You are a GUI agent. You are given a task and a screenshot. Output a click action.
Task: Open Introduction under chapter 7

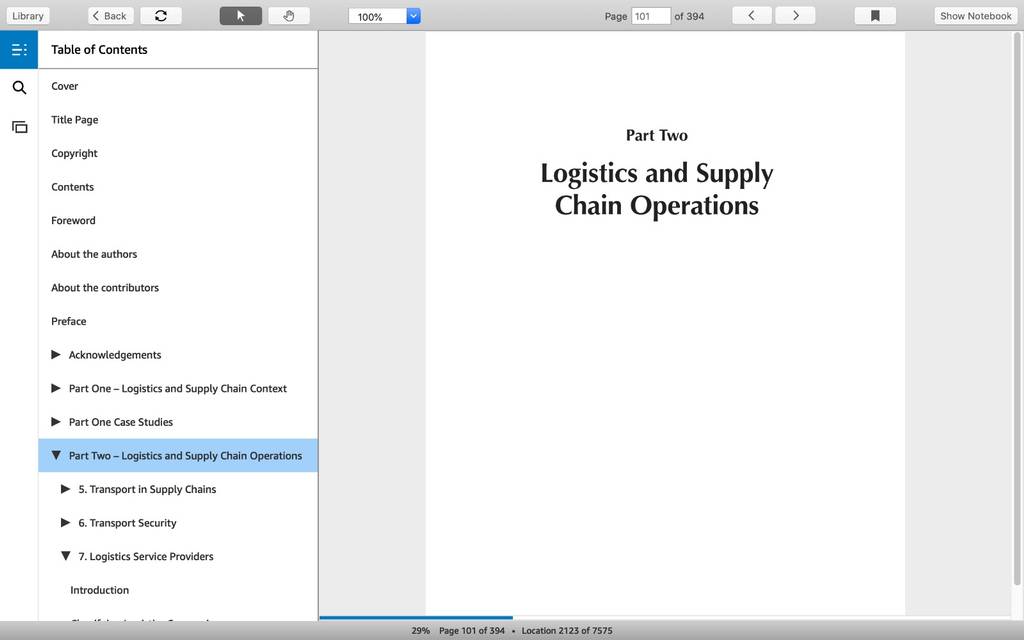point(99,590)
